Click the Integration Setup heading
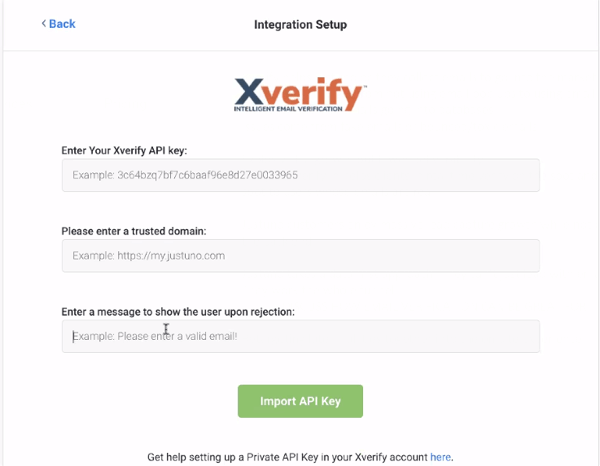Screen dimensions: 600x466 pos(300,24)
